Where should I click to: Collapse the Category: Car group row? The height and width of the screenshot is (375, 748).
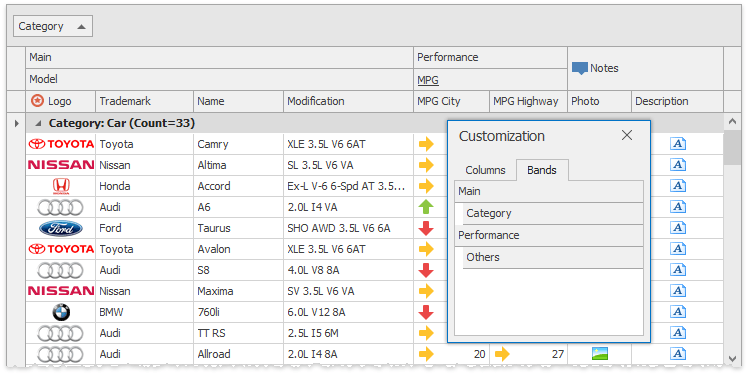(38, 124)
